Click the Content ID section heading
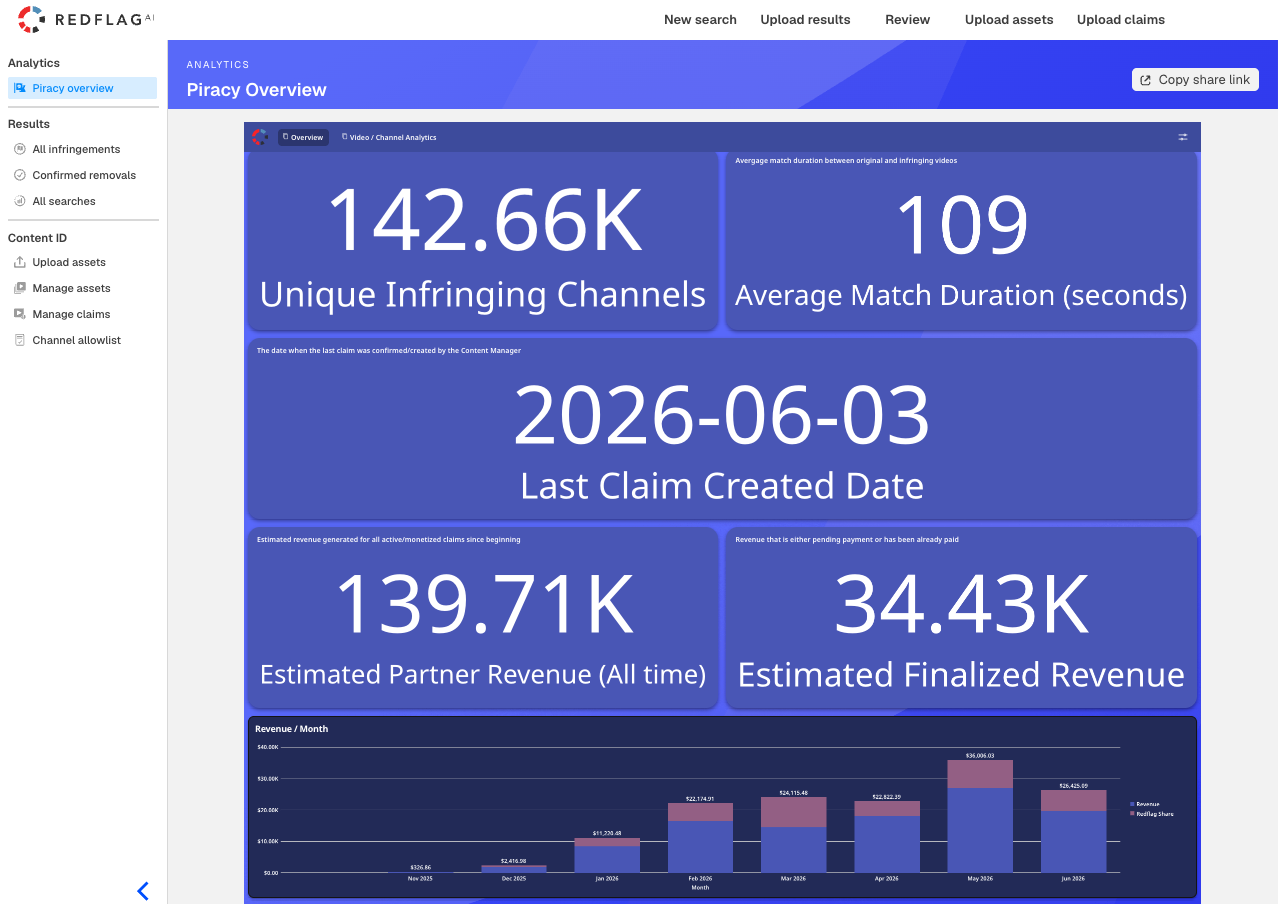Screen dimensions: 1284x904 click(37, 237)
